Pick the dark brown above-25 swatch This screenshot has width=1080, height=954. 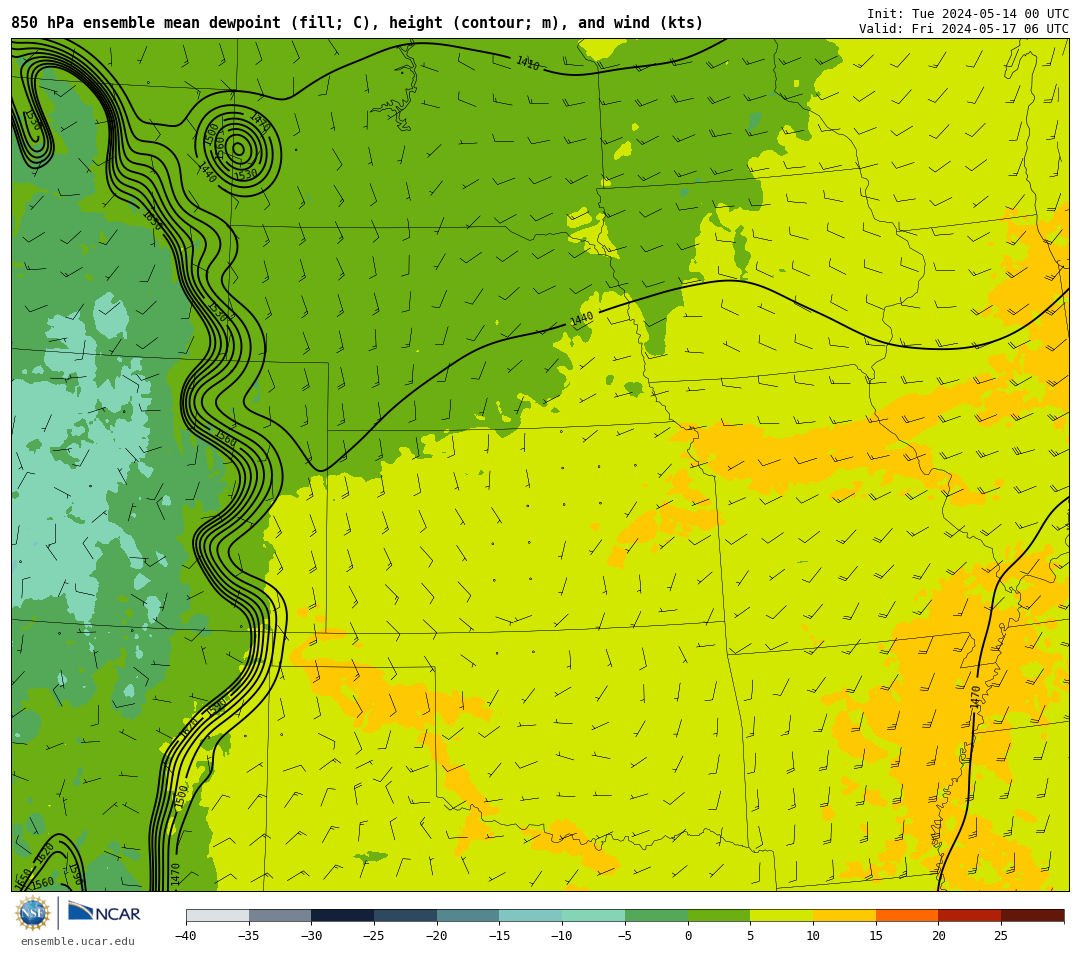(x=1032, y=915)
